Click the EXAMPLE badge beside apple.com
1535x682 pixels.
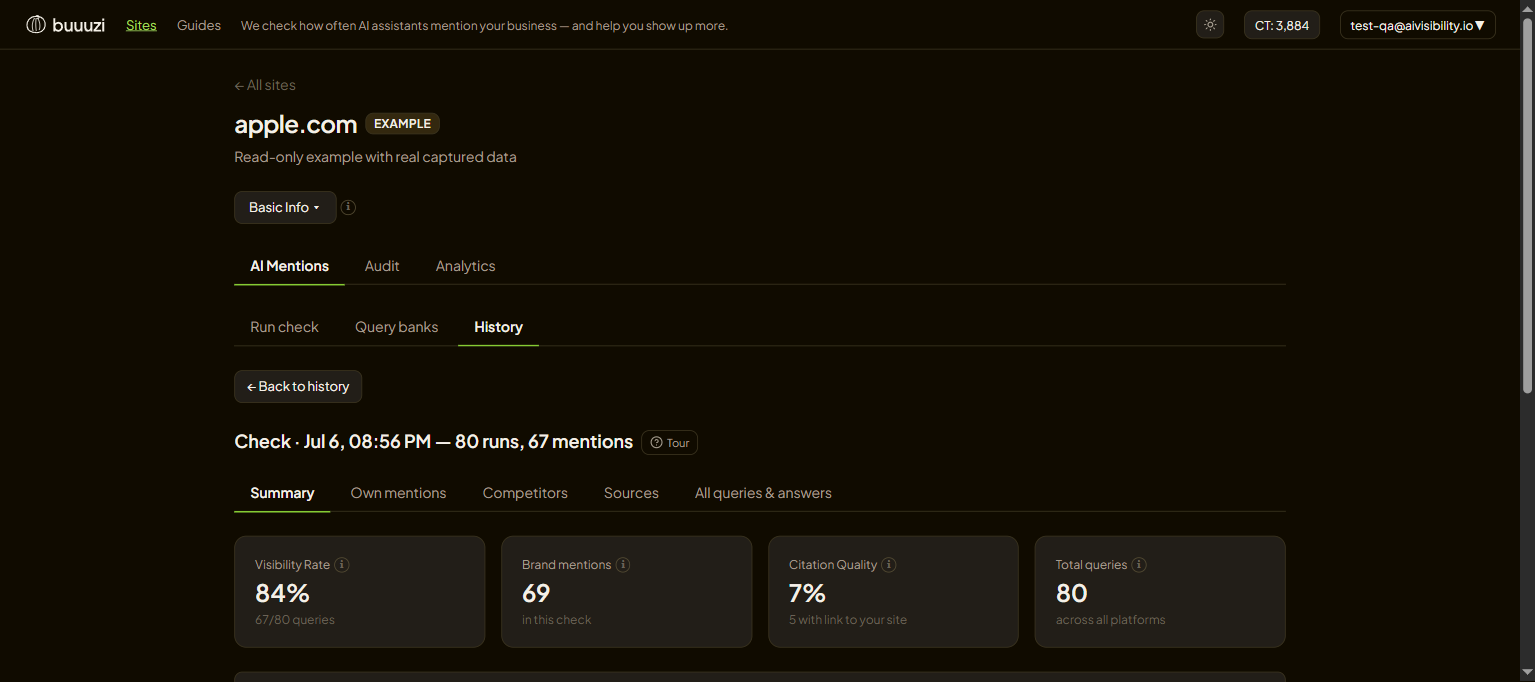(402, 124)
